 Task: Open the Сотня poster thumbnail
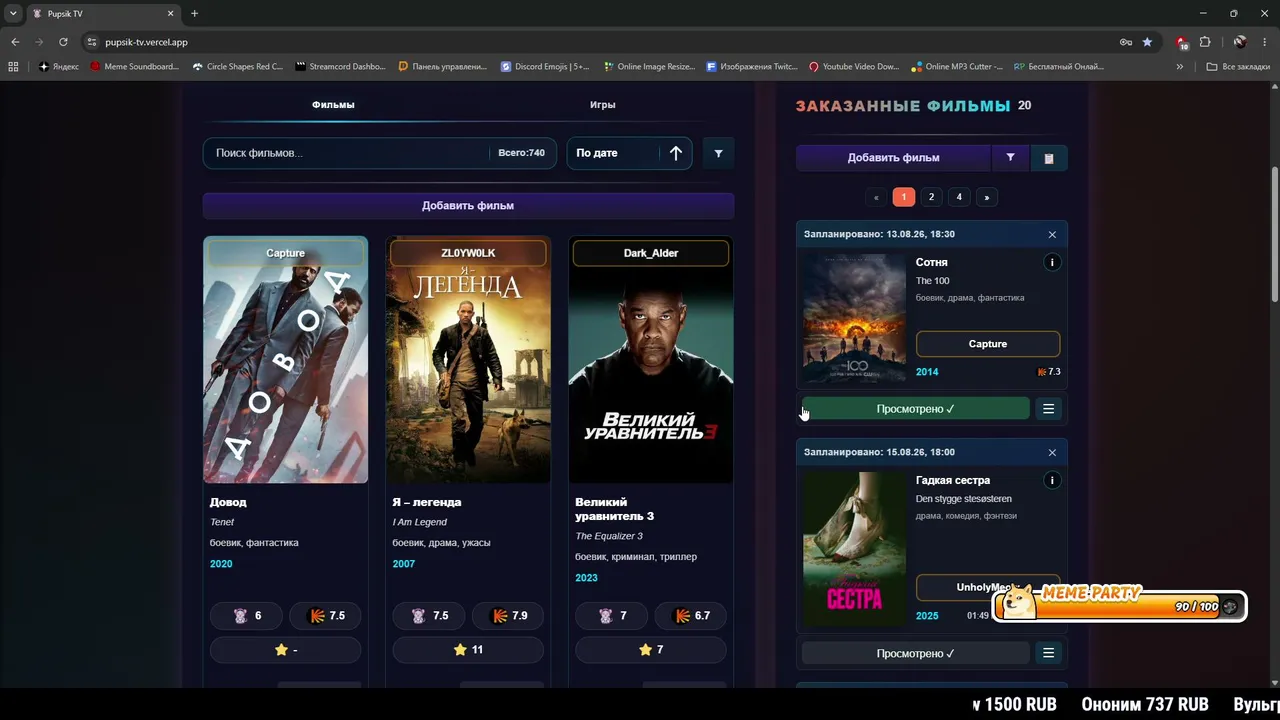[x=855, y=318]
